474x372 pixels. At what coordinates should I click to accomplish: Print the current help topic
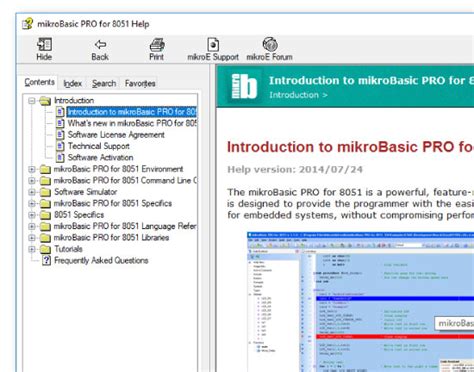tap(157, 45)
